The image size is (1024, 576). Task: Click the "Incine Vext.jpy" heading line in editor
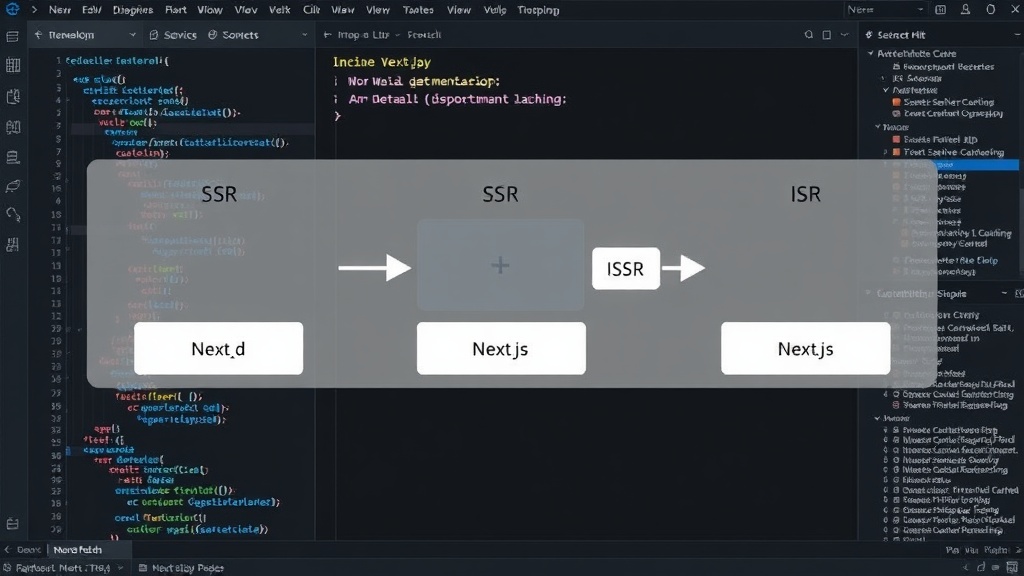click(x=382, y=62)
